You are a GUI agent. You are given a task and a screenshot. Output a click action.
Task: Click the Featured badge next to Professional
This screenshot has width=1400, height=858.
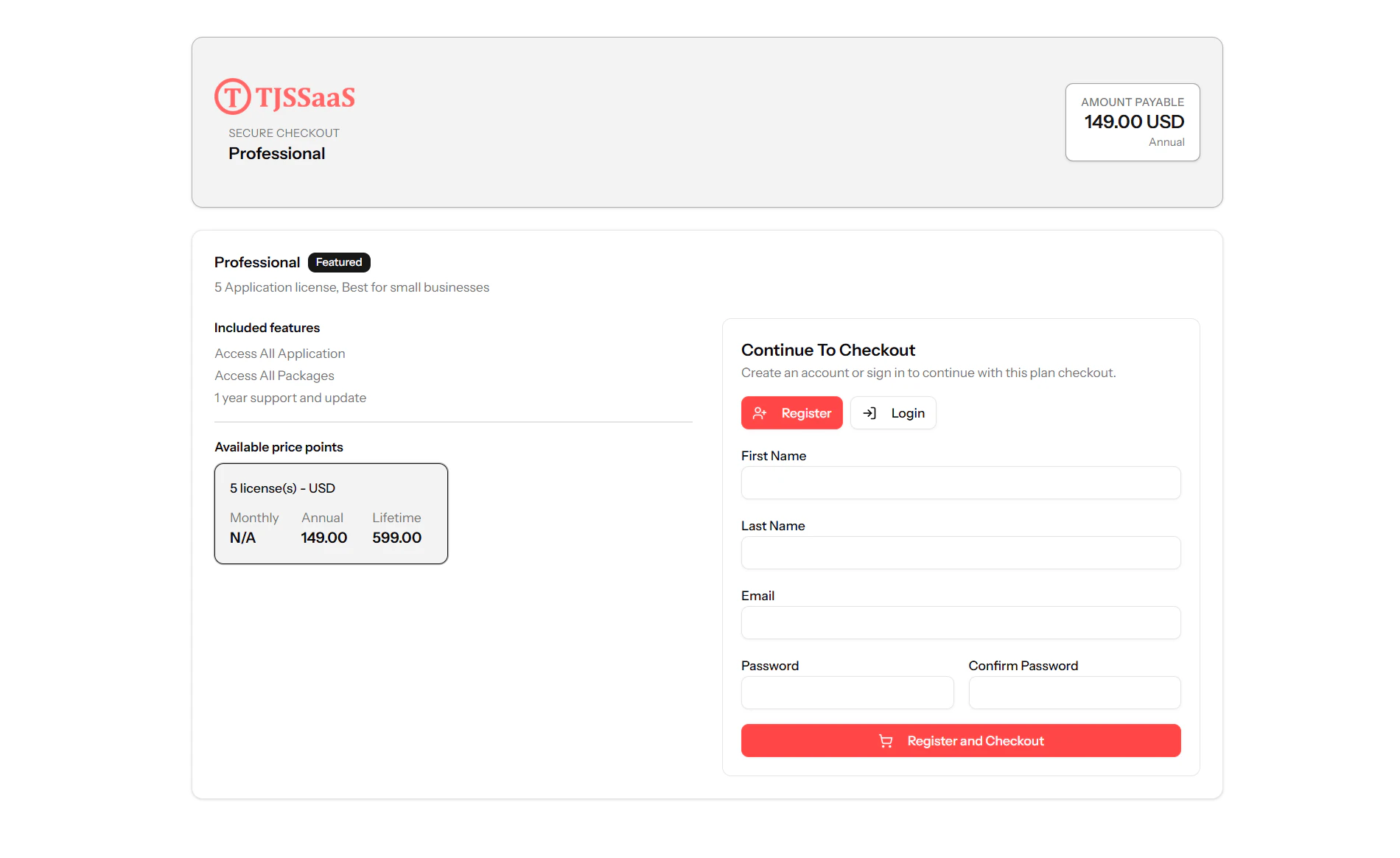click(x=338, y=262)
